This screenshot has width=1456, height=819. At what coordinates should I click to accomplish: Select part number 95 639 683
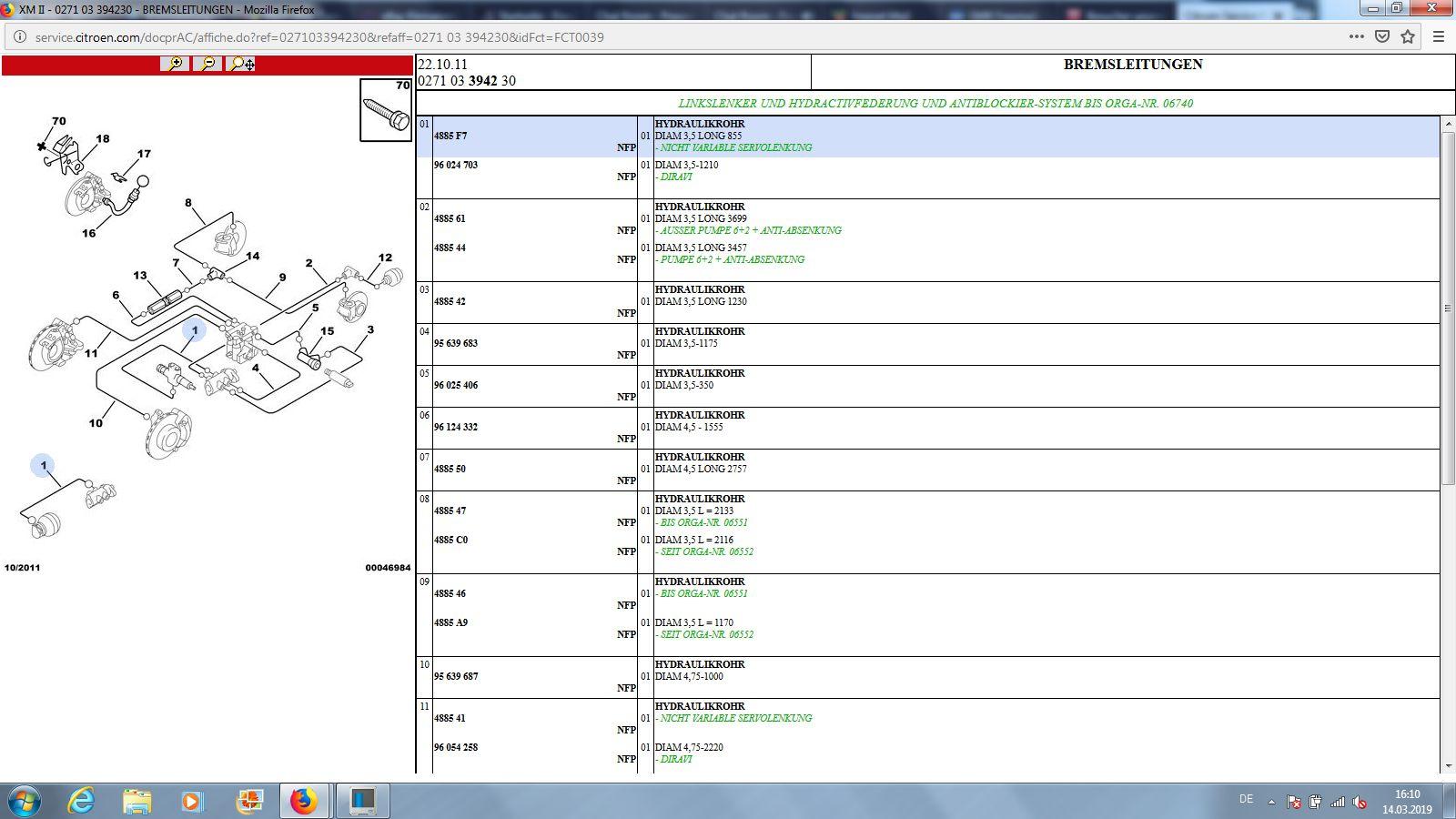click(x=456, y=343)
